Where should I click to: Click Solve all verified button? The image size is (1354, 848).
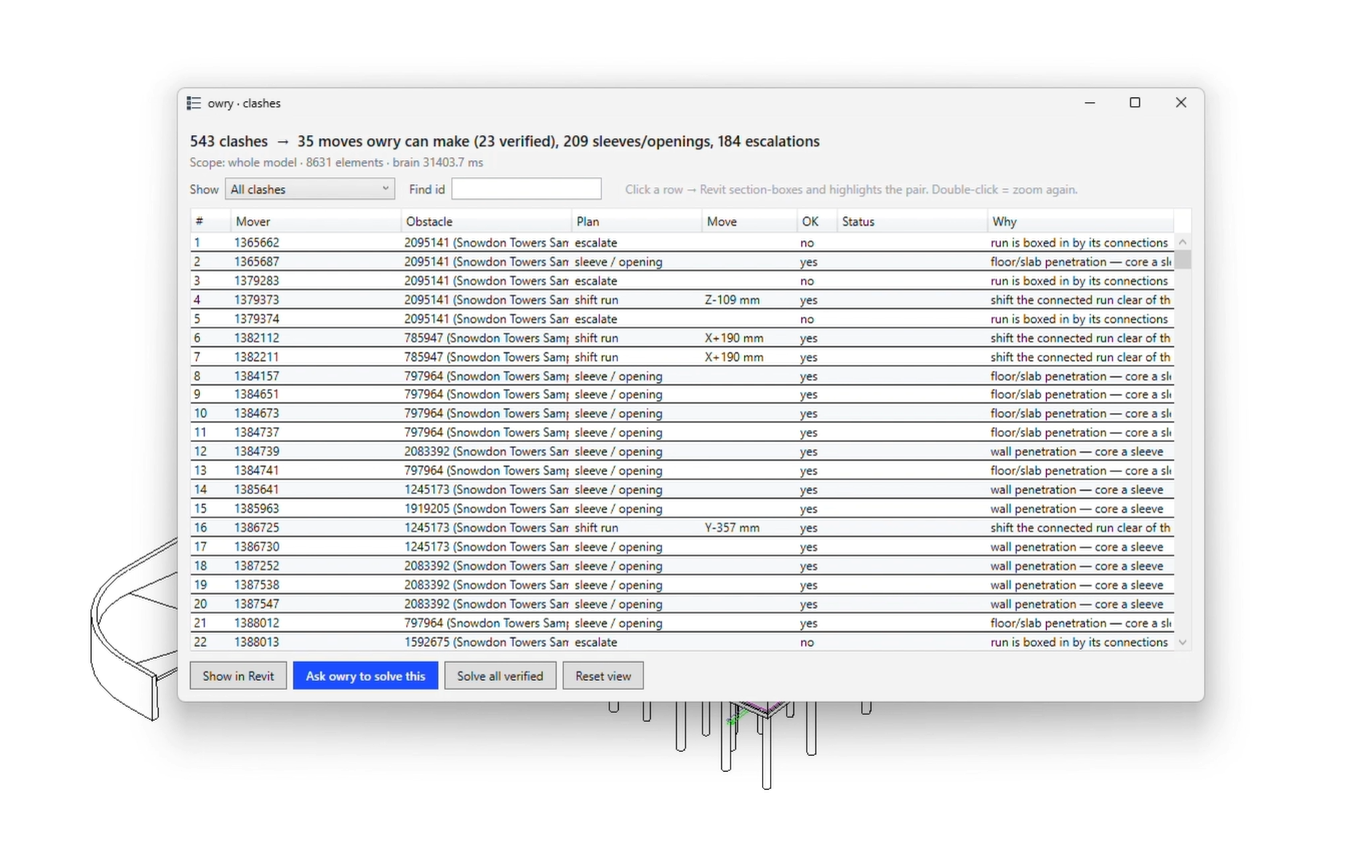click(x=500, y=676)
